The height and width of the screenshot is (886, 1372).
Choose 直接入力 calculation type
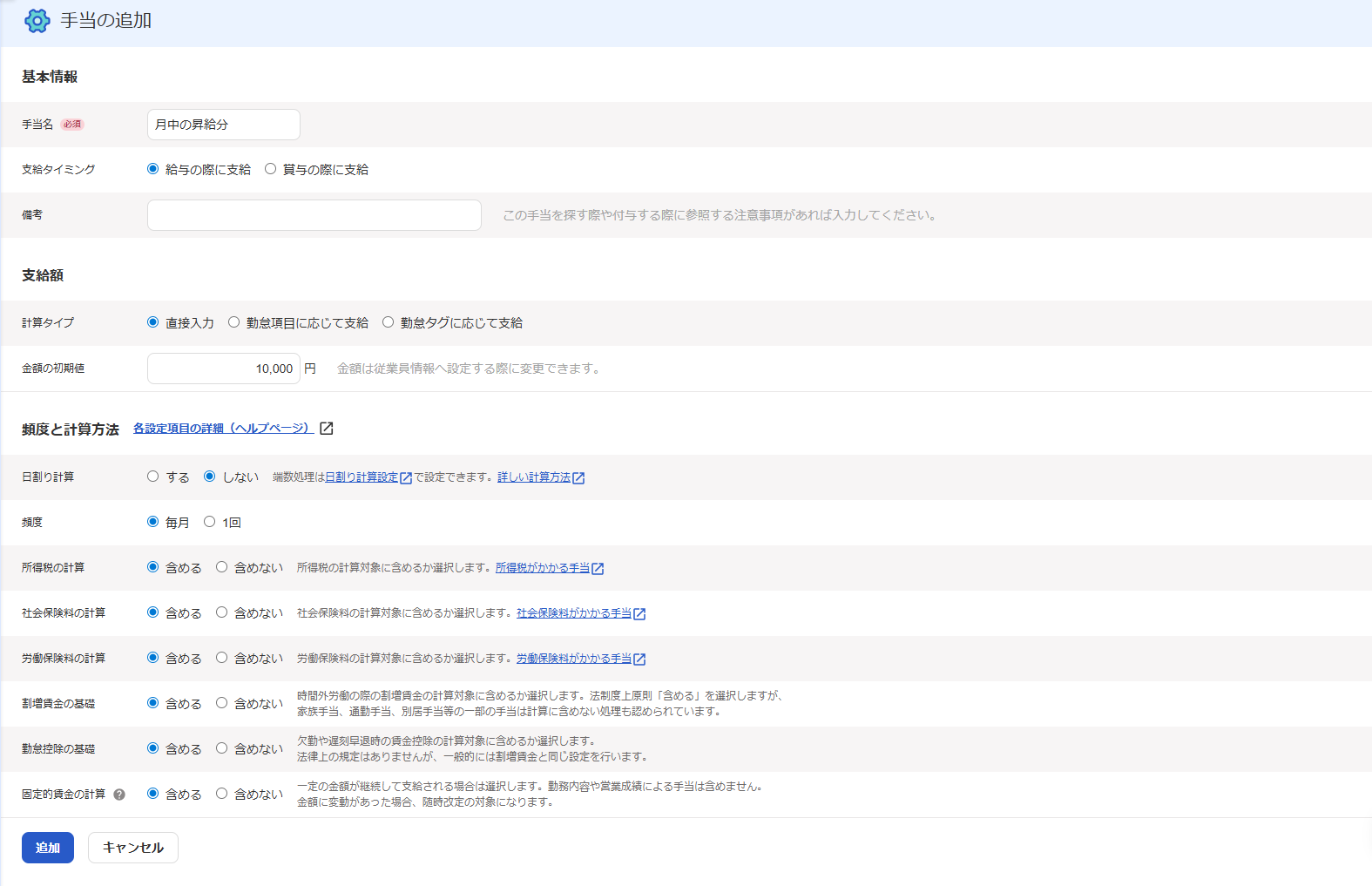point(153,322)
